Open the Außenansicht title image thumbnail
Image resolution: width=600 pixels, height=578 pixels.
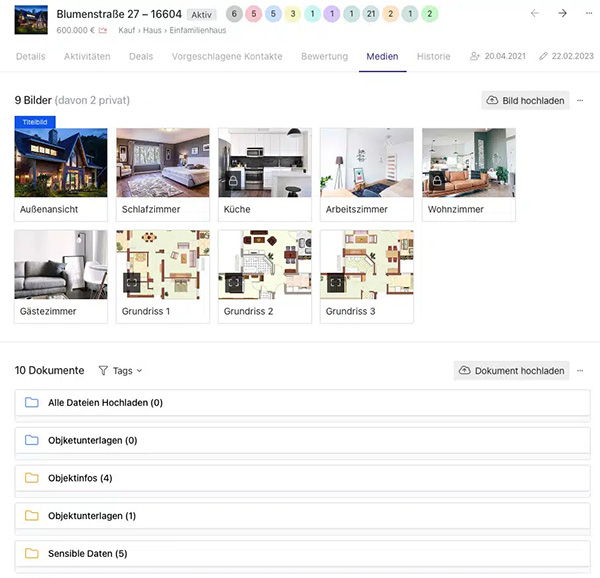click(61, 163)
